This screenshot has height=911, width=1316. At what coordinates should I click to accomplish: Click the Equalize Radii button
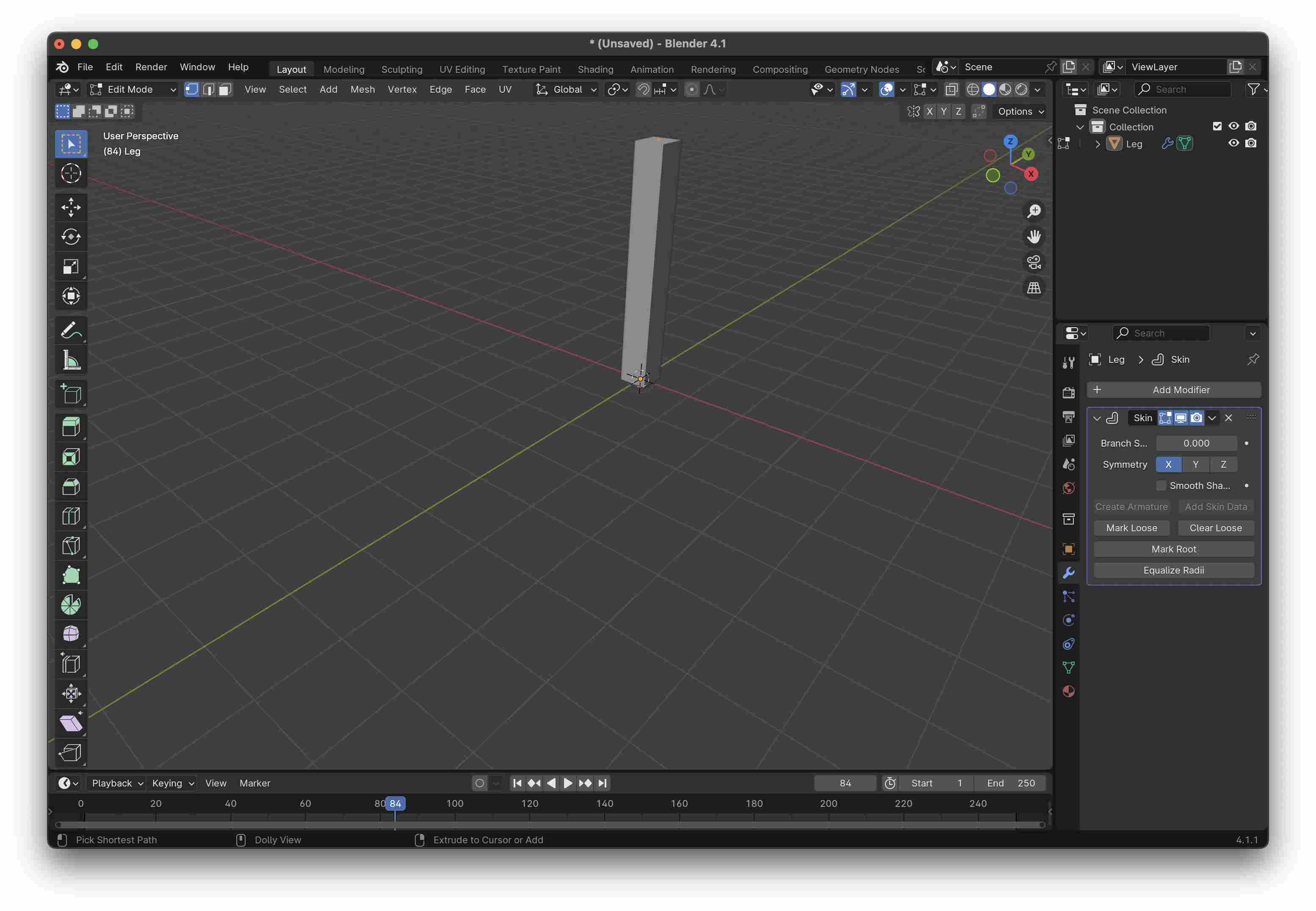pos(1174,571)
